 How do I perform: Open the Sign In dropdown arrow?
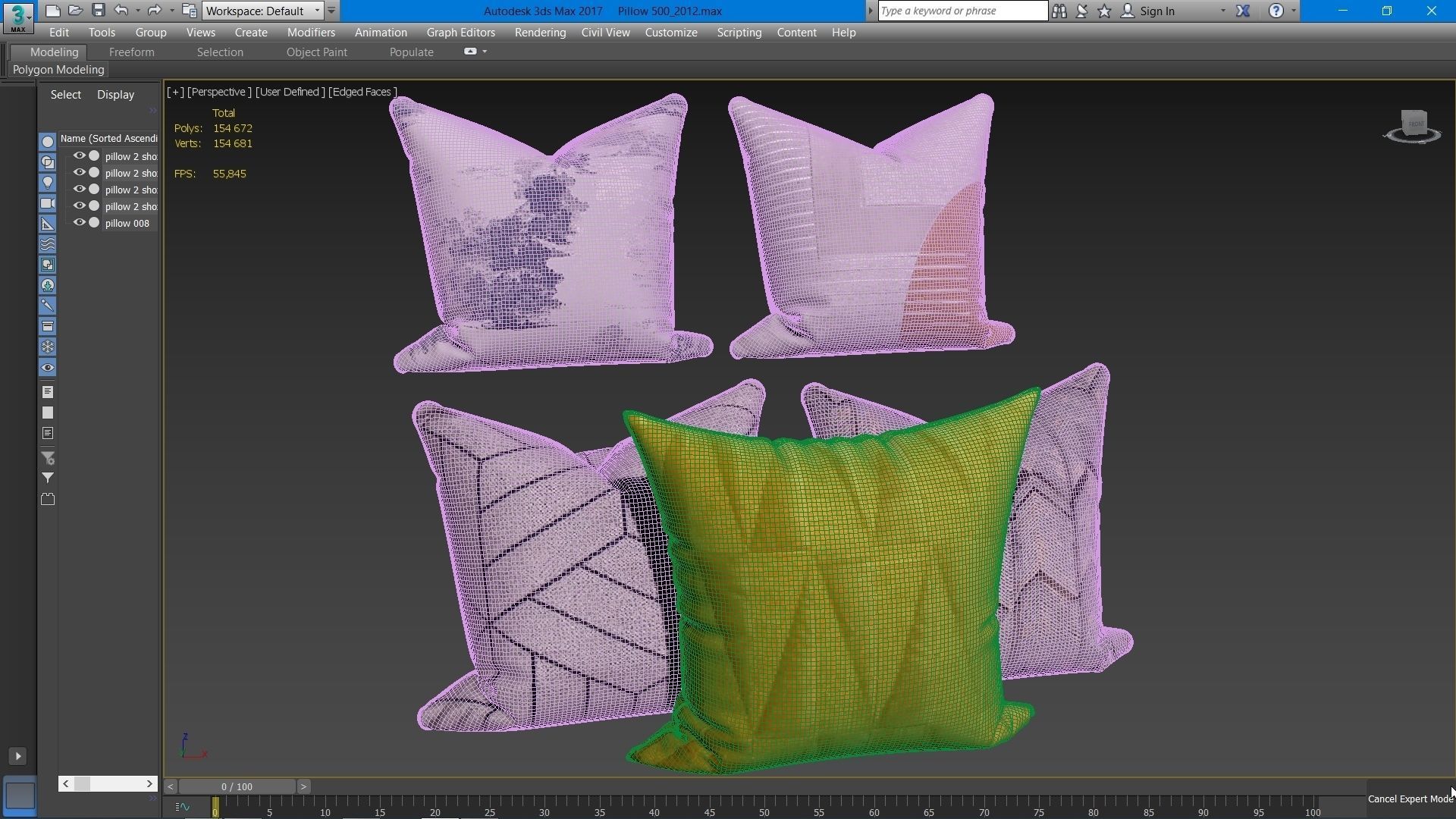[x=1222, y=11]
